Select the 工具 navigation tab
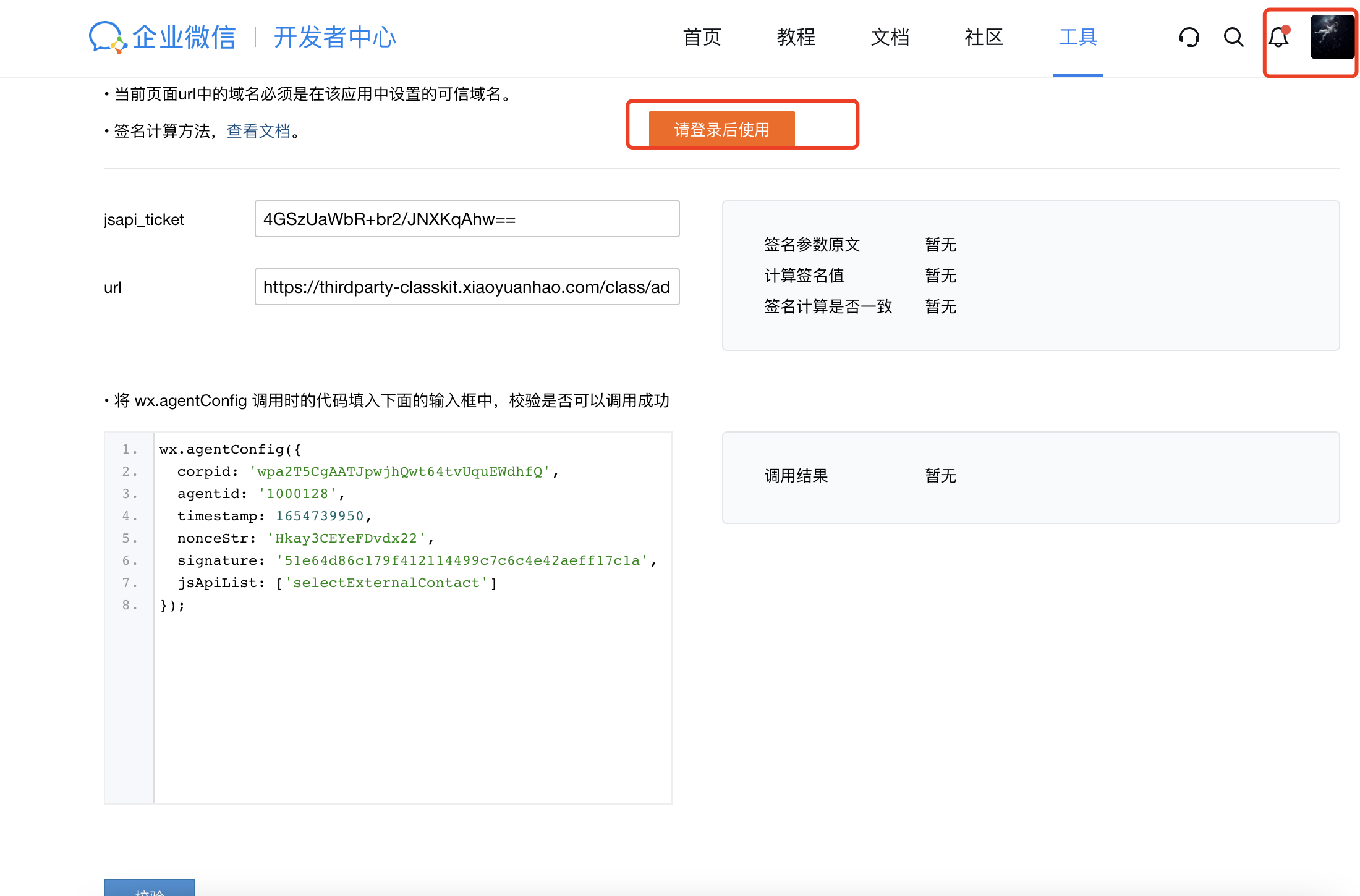This screenshot has width=1360, height=896. (x=1077, y=37)
